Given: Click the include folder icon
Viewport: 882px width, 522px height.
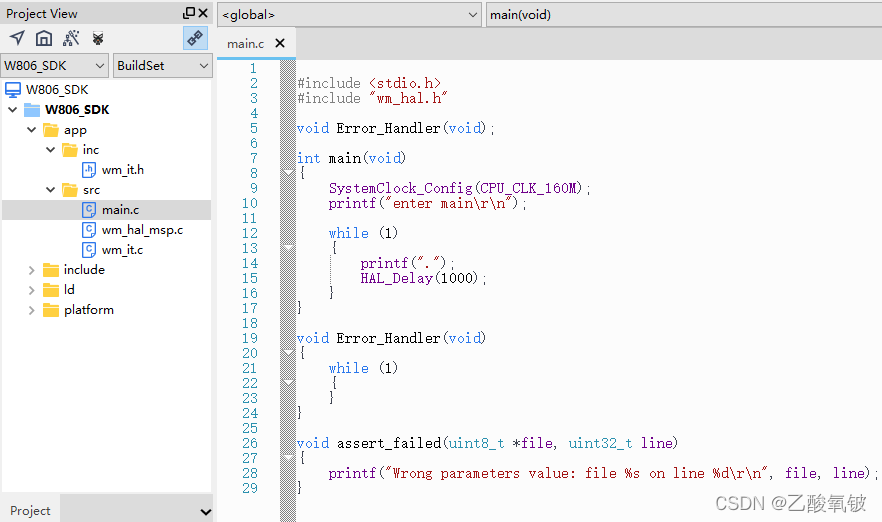Looking at the screenshot, I should [x=51, y=270].
